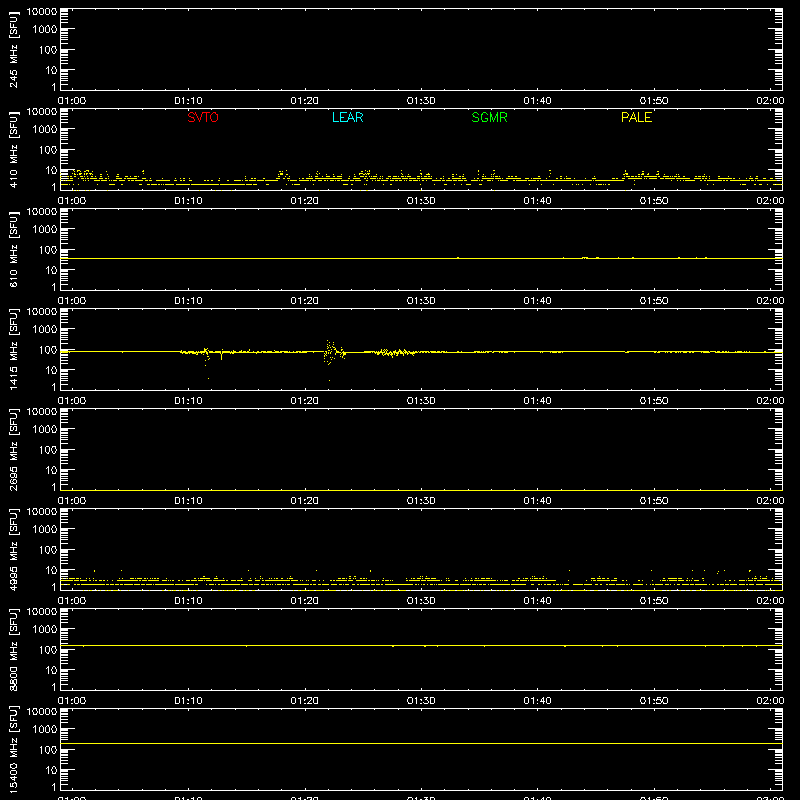Screen dimensions: 800x800
Task: Click the 1415 MHz [SFU] axis title
Action: [13, 349]
